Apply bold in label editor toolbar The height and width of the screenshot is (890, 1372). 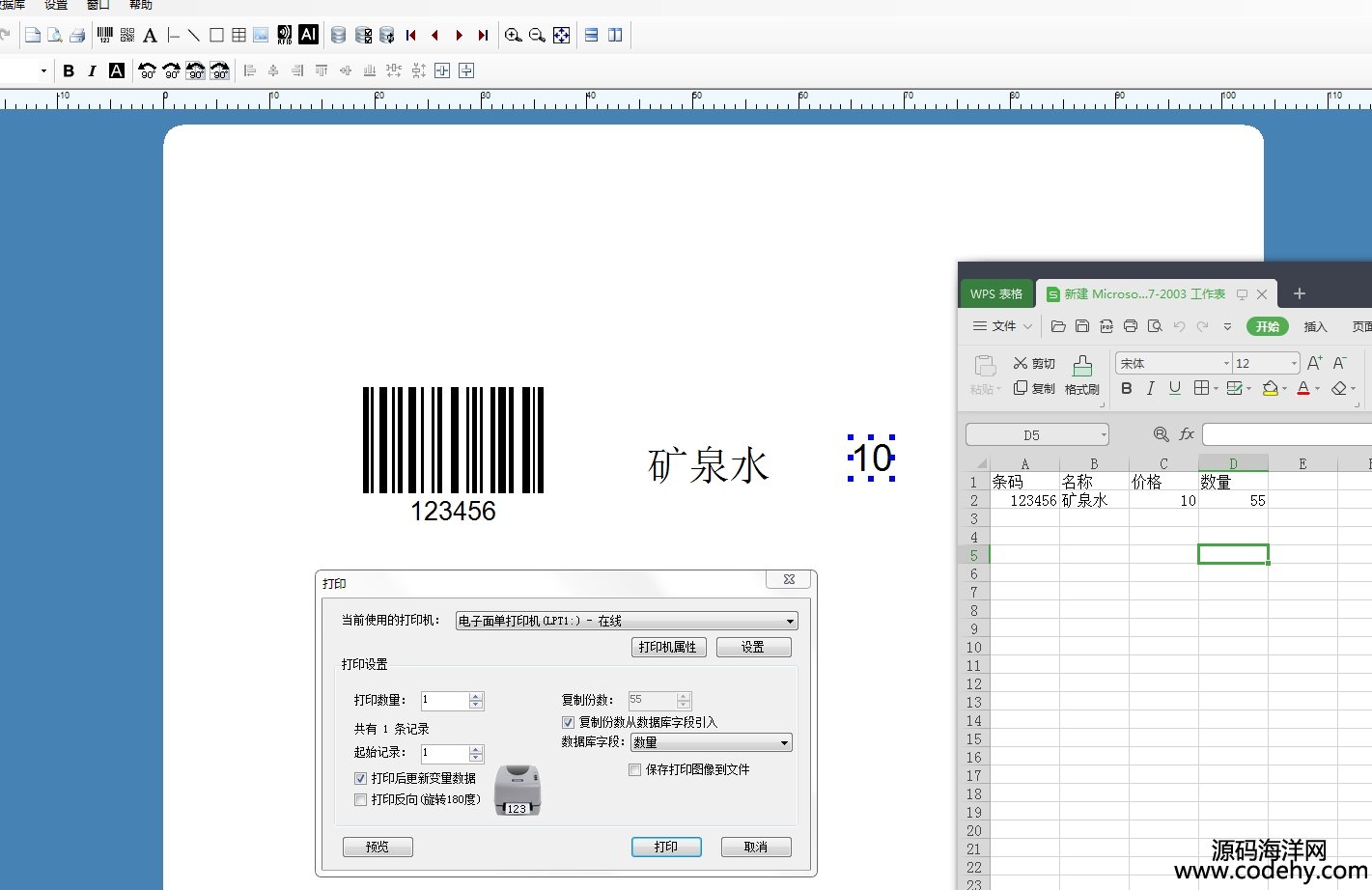[69, 70]
